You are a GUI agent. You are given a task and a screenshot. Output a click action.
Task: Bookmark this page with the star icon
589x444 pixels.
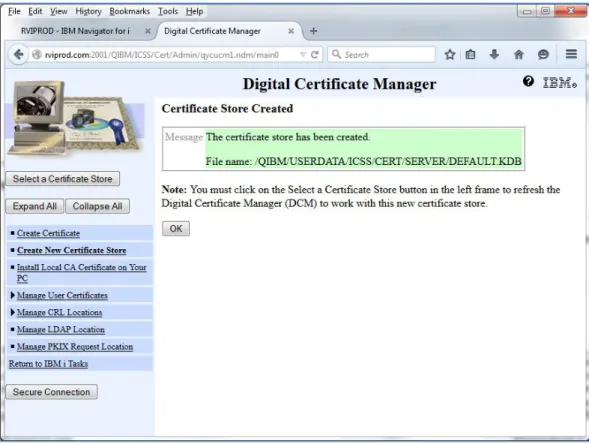point(450,55)
